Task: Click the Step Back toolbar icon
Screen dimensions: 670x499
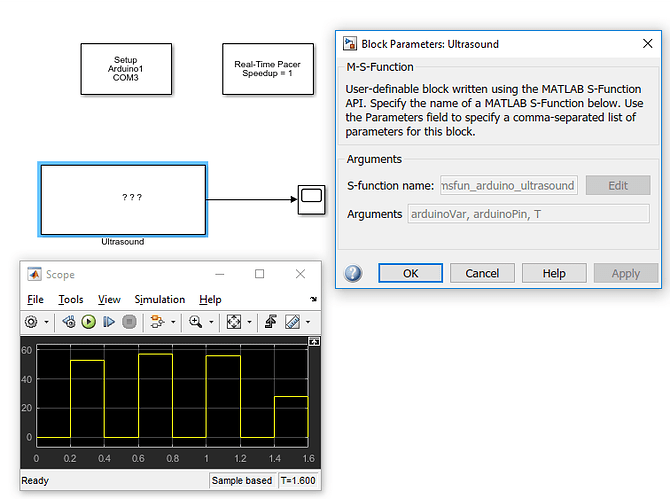Action: 68,322
